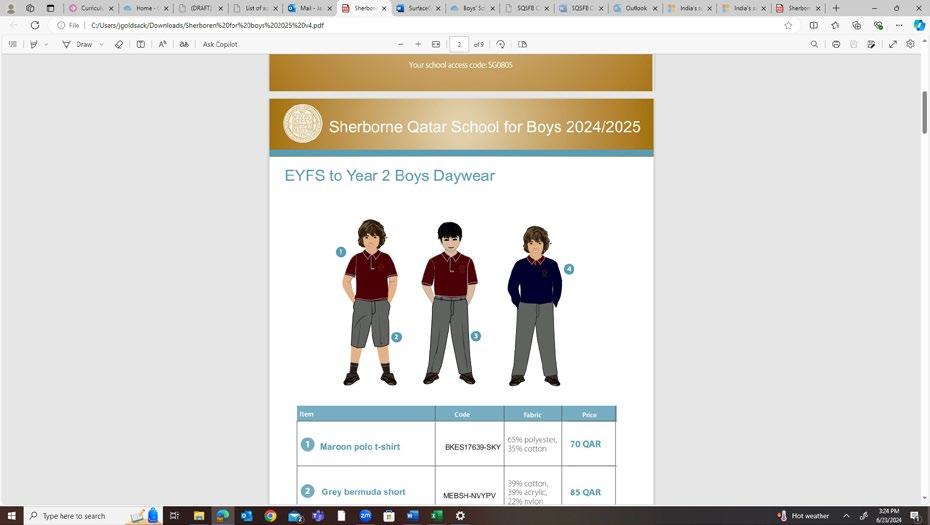This screenshot has width=930, height=525.
Task: Open PDF settings gear
Action: click(910, 44)
